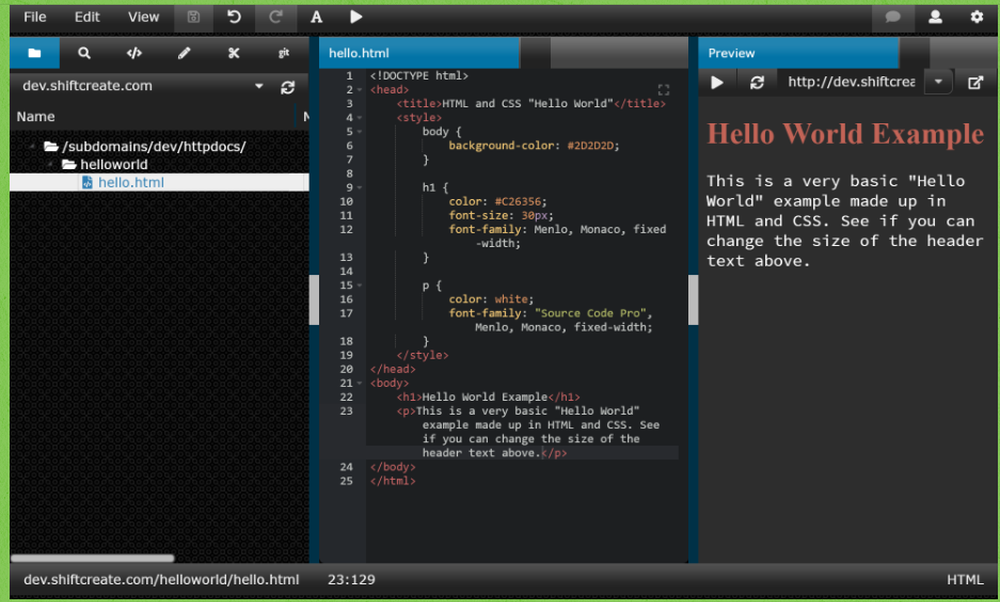Click the h1 element on line 22

point(488,397)
